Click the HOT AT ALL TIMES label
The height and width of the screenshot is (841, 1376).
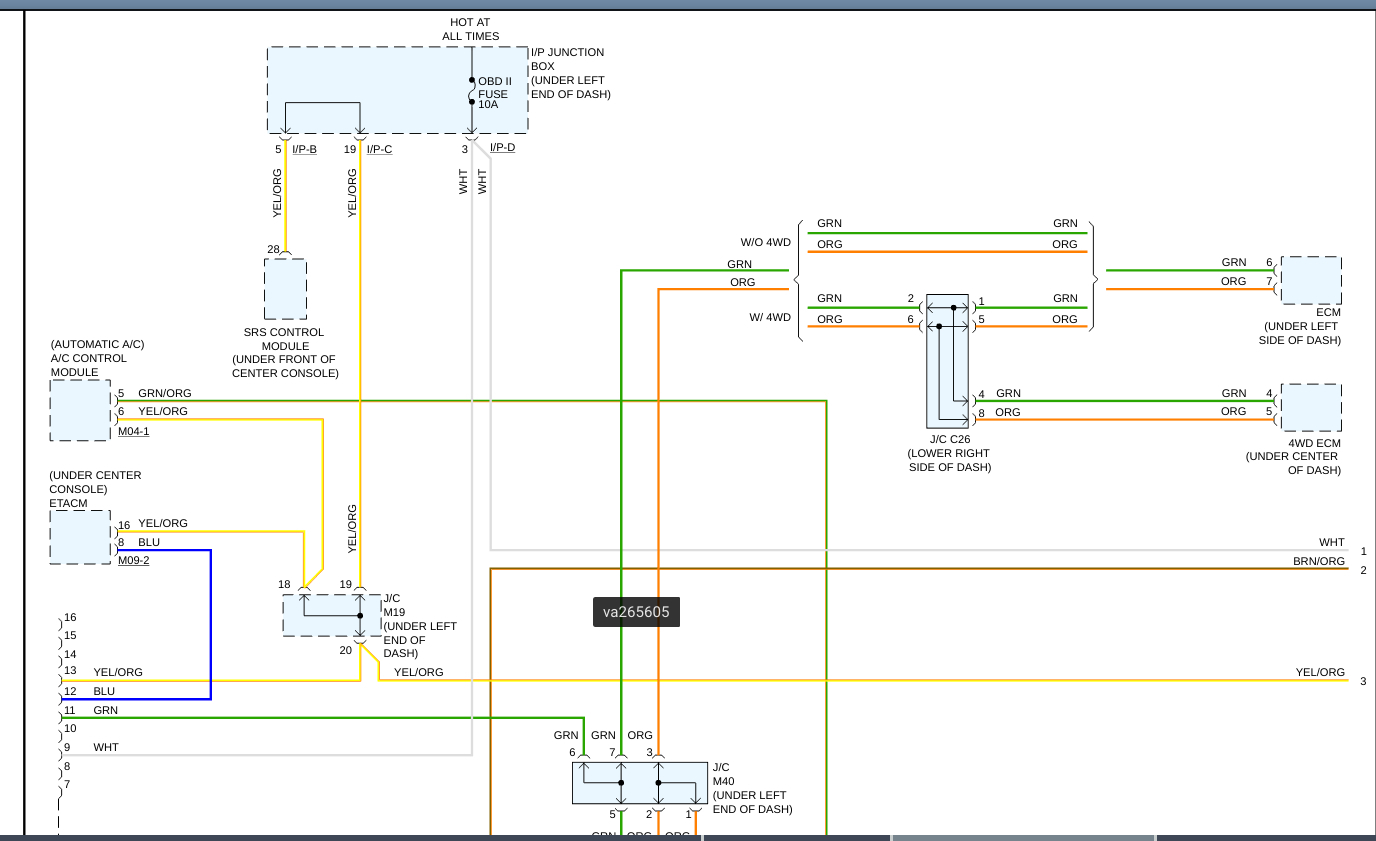coord(471,29)
